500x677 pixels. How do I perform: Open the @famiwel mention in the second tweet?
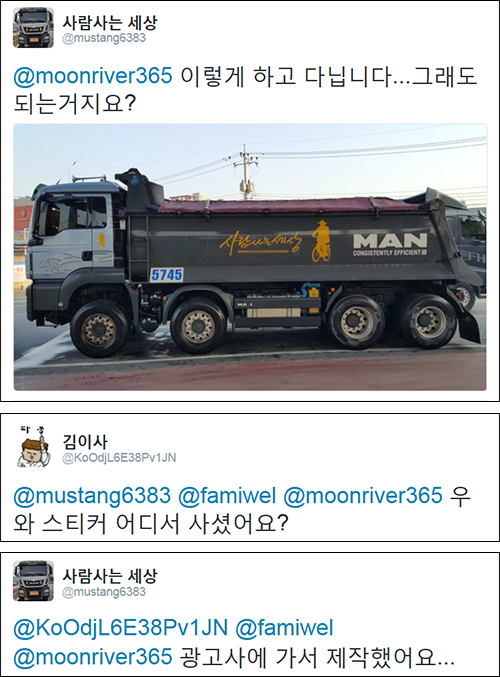pos(227,495)
